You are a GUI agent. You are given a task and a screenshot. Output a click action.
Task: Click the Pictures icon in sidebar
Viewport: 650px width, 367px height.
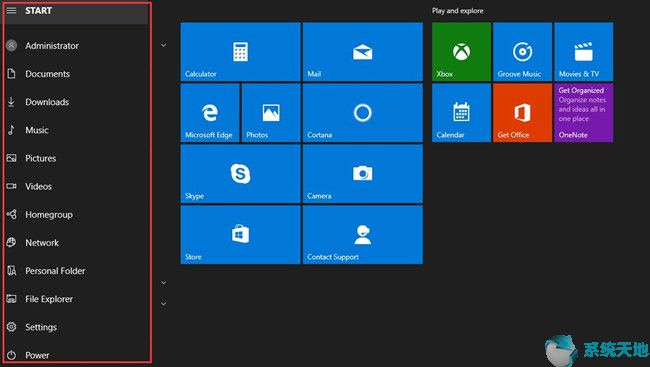[12, 158]
